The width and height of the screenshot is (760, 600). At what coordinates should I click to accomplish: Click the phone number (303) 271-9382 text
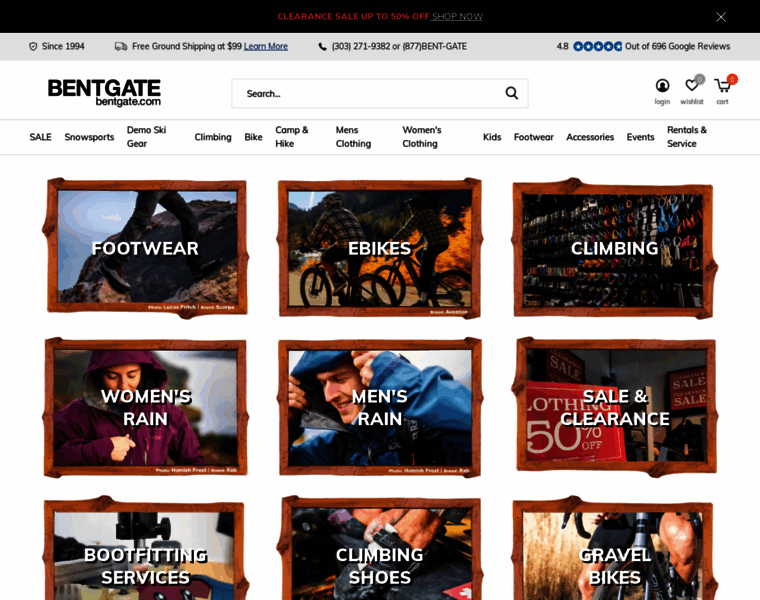coord(361,47)
